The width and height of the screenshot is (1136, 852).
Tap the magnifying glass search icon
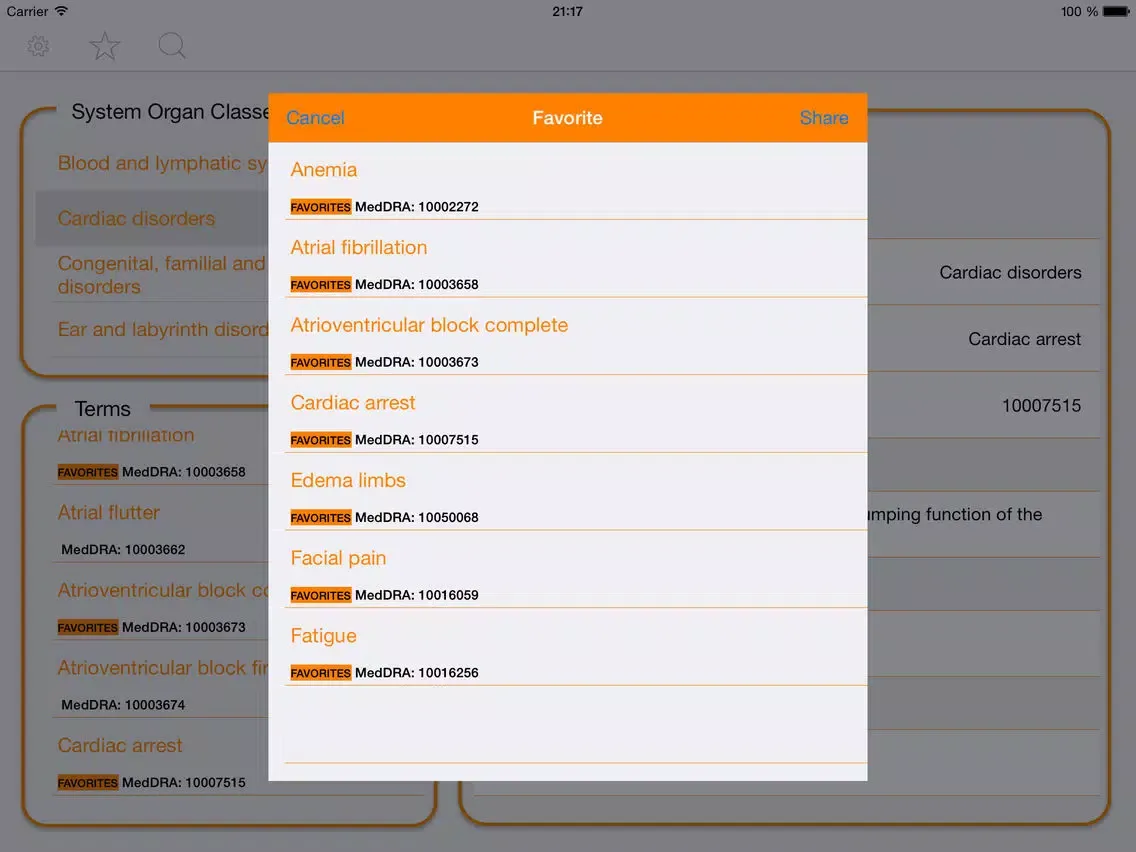pyautogui.click(x=172, y=46)
